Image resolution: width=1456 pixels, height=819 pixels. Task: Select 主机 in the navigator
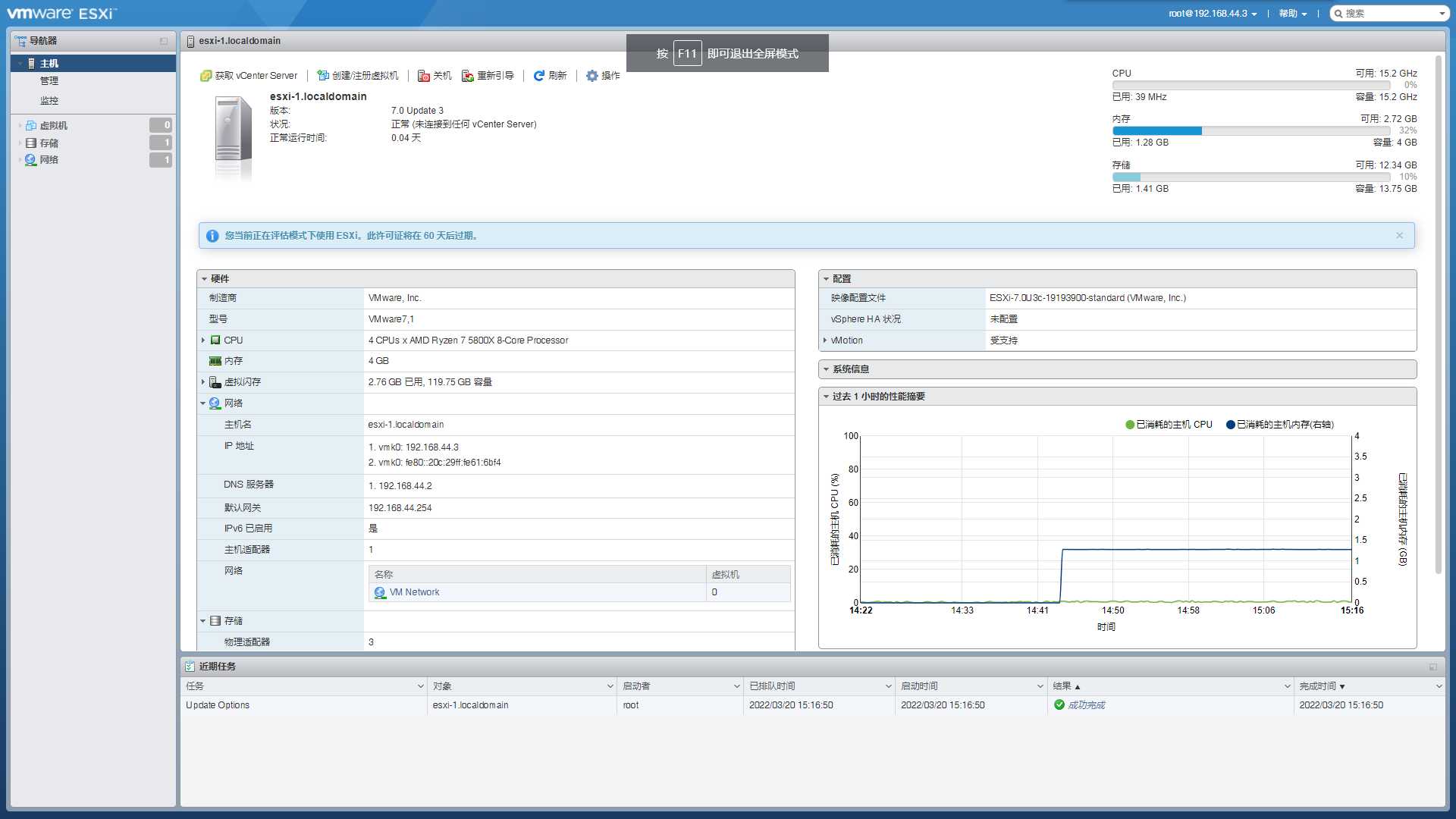click(93, 64)
